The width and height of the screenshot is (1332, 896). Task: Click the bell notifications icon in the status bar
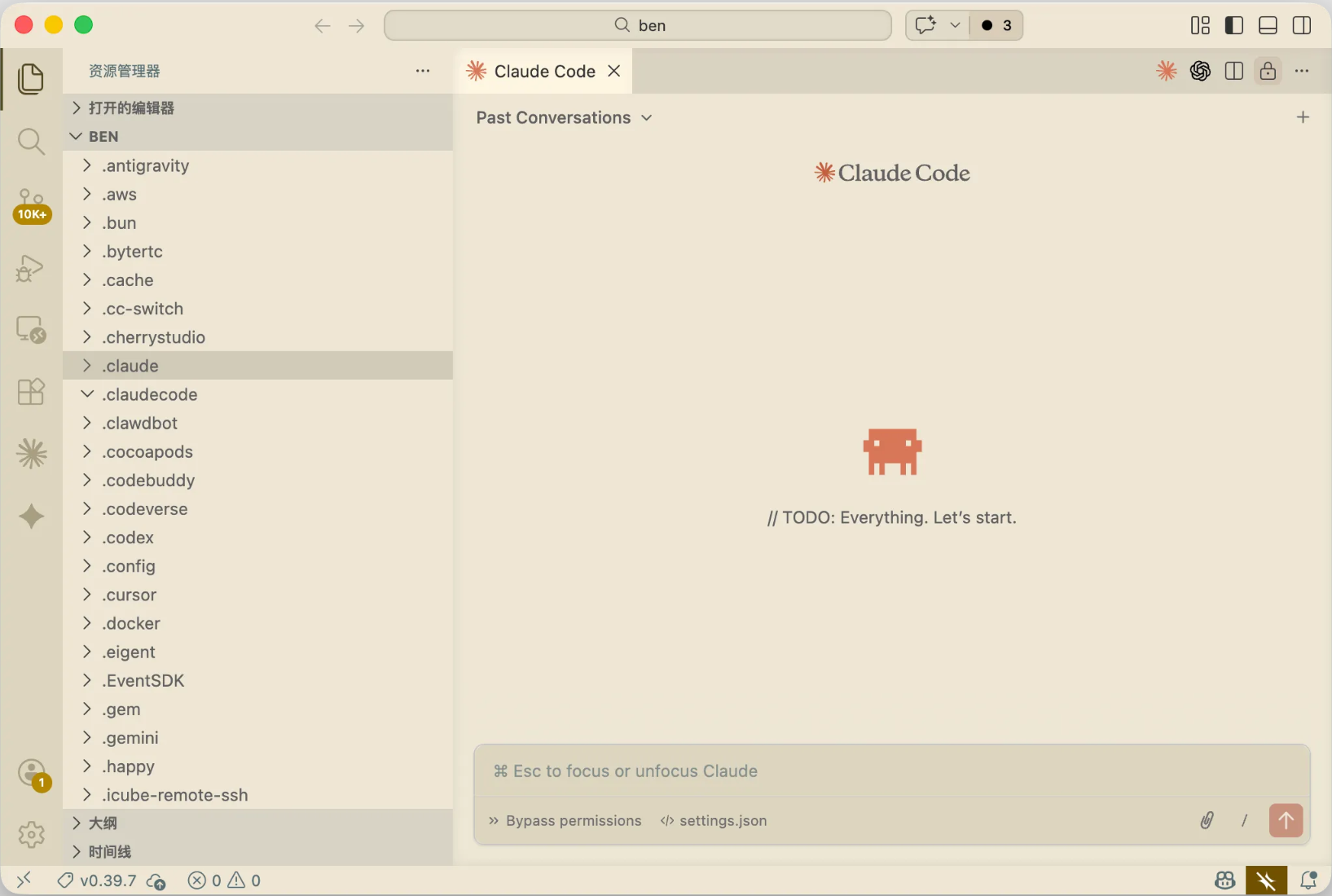pos(1308,881)
